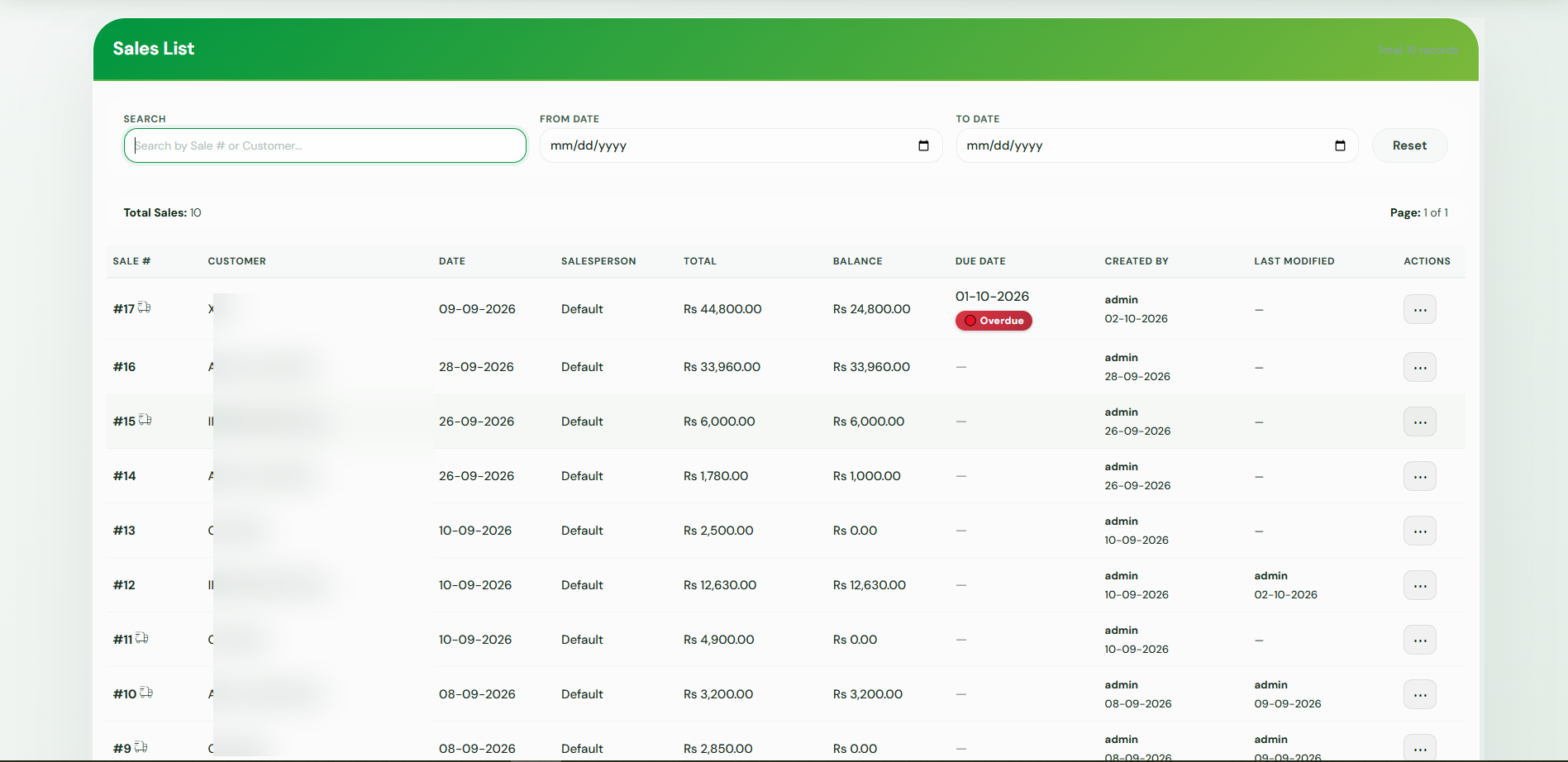The height and width of the screenshot is (762, 1568).
Task: Click the BALANCE column header
Action: (858, 261)
